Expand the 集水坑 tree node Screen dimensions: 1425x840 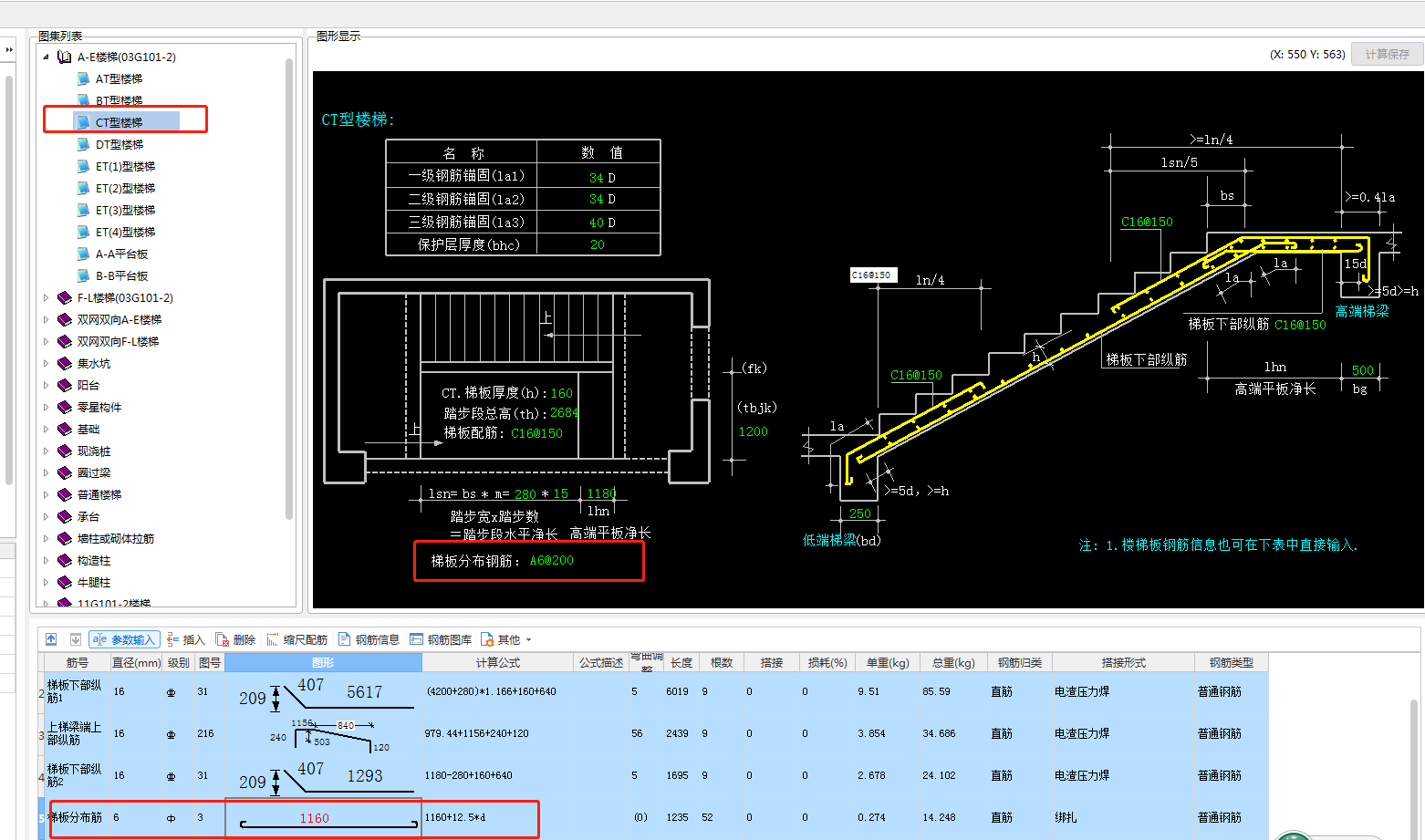point(47,363)
